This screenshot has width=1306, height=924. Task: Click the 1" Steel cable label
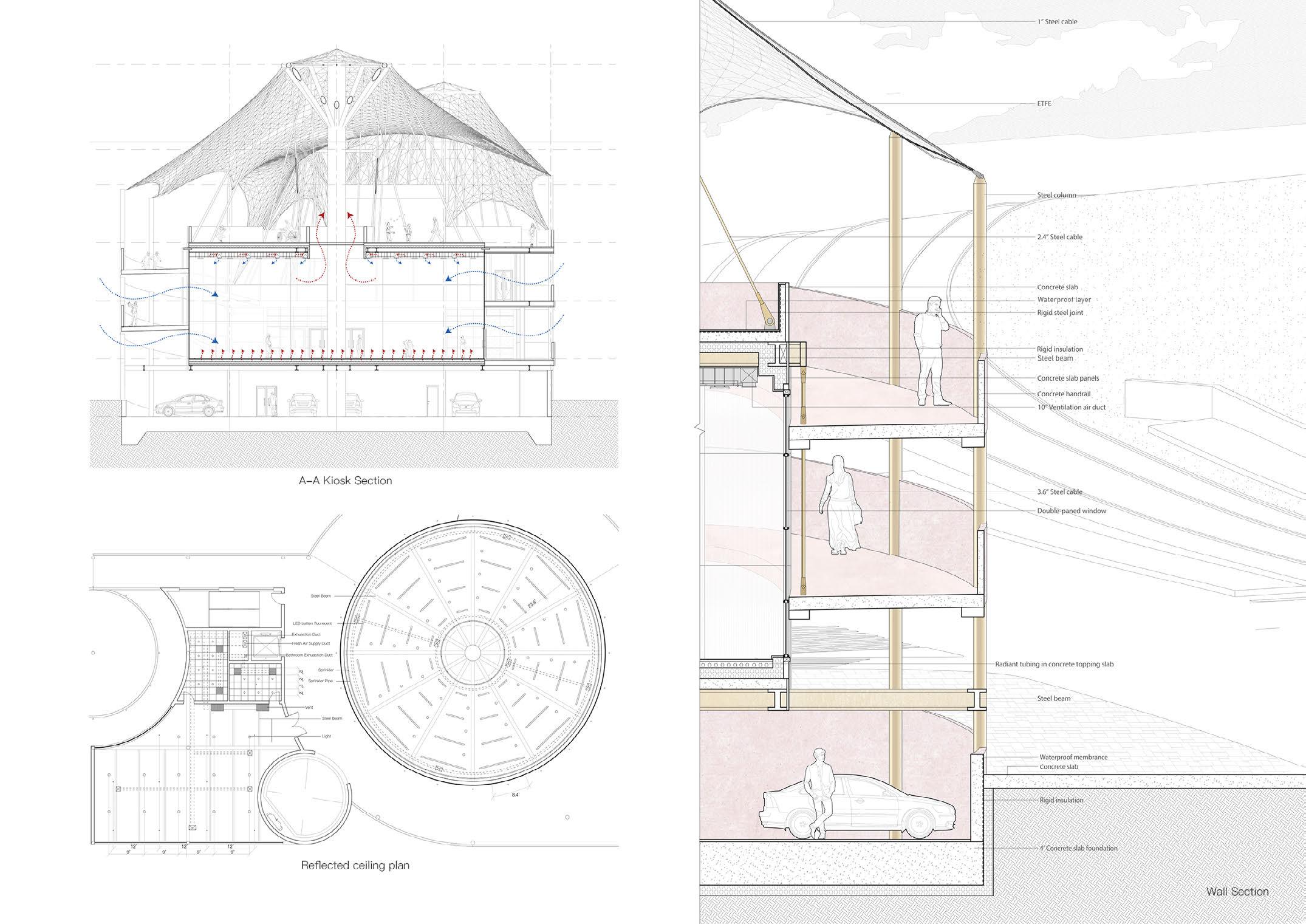point(1057,22)
